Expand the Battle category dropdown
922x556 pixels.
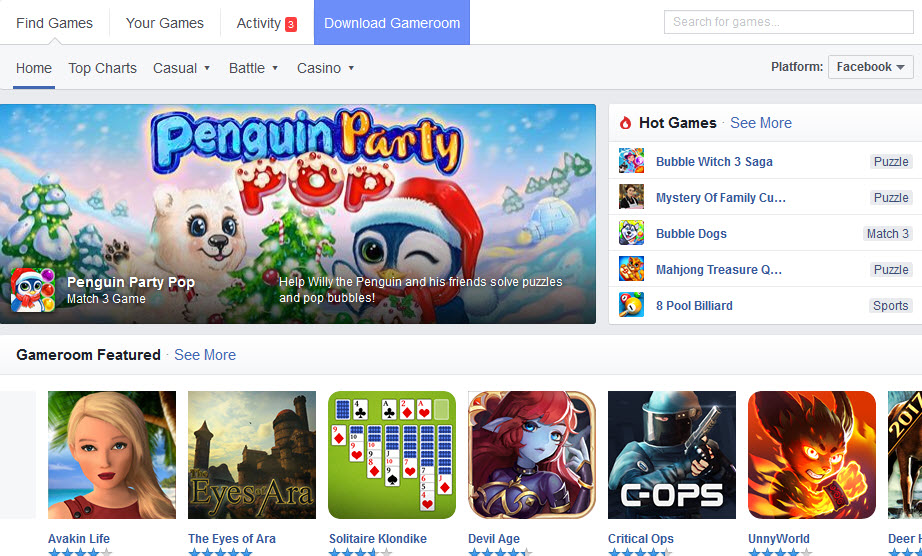coord(253,68)
